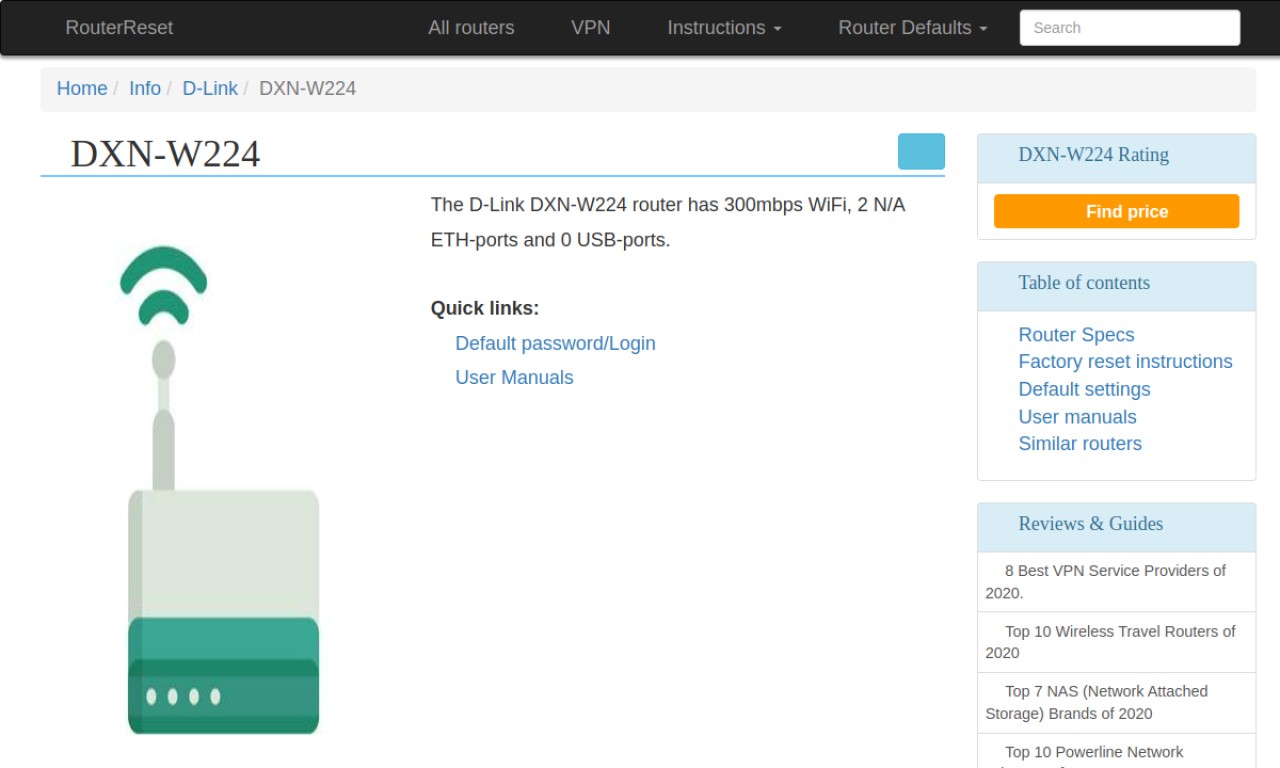
Task: Open the RouterReset home brand link
Action: [x=119, y=28]
